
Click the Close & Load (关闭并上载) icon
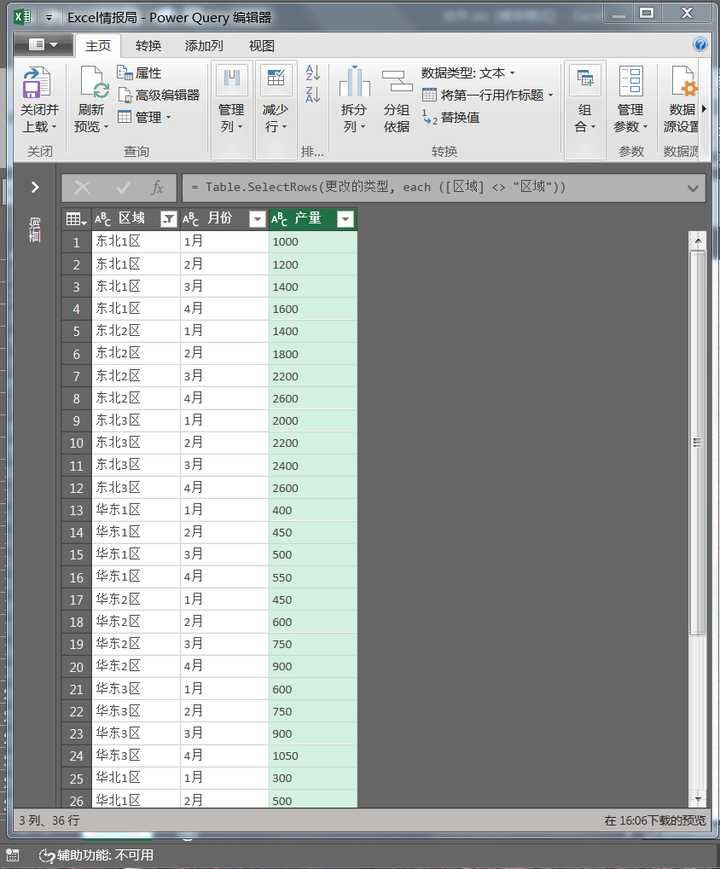point(37,83)
